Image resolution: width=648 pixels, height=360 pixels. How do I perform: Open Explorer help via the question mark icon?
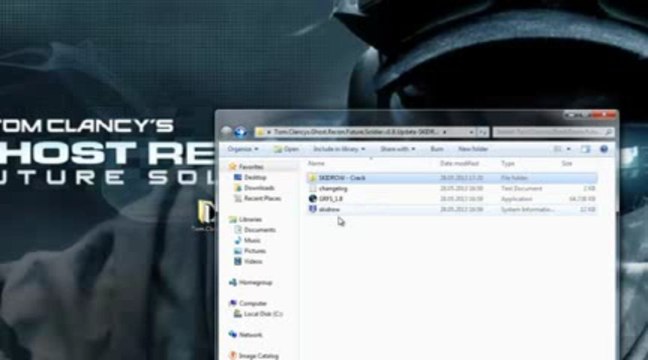[604, 149]
